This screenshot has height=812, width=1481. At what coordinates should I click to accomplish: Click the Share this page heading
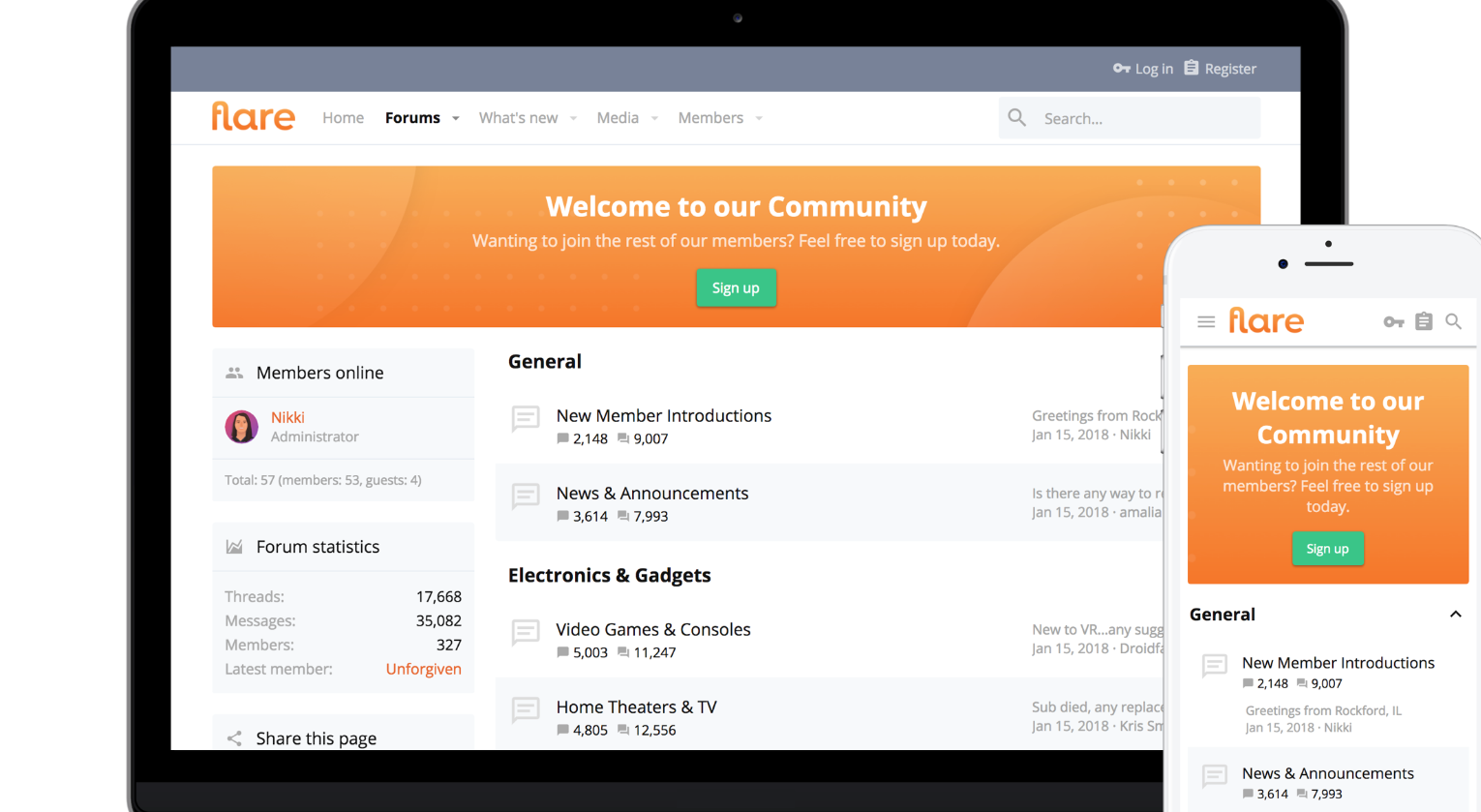click(x=316, y=738)
